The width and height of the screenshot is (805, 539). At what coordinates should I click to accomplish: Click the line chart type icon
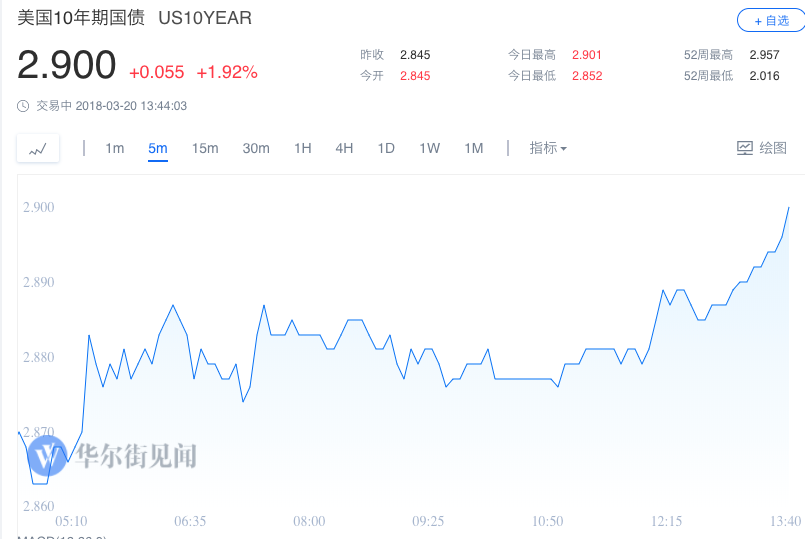[x=38, y=149]
